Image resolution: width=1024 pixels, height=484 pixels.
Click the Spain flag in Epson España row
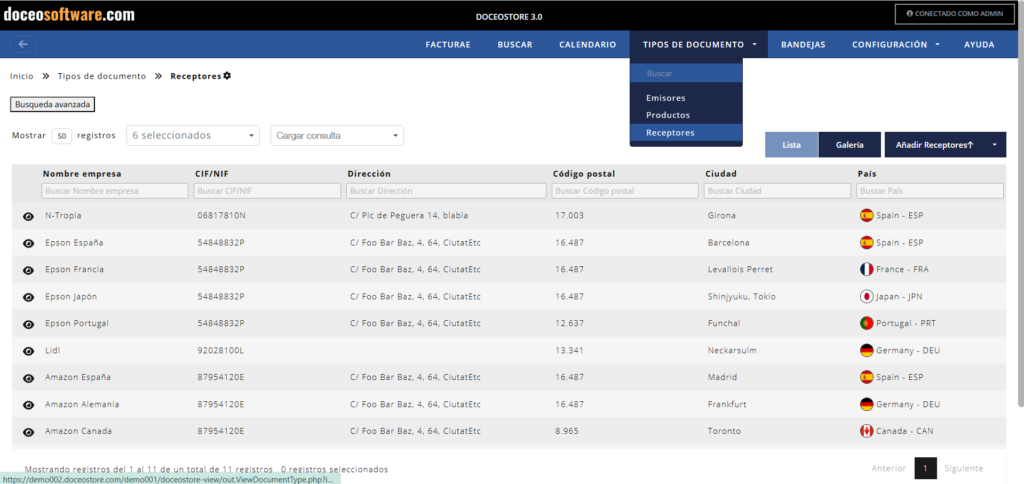867,242
